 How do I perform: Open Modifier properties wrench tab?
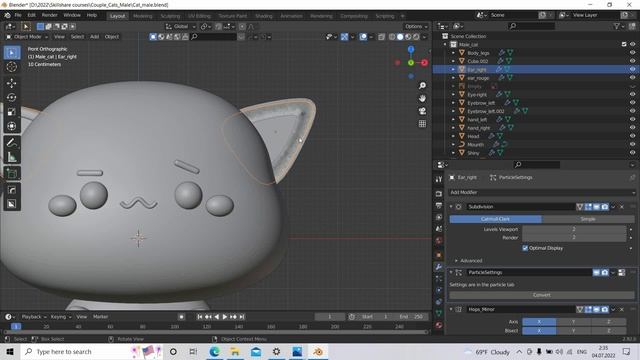(439, 267)
